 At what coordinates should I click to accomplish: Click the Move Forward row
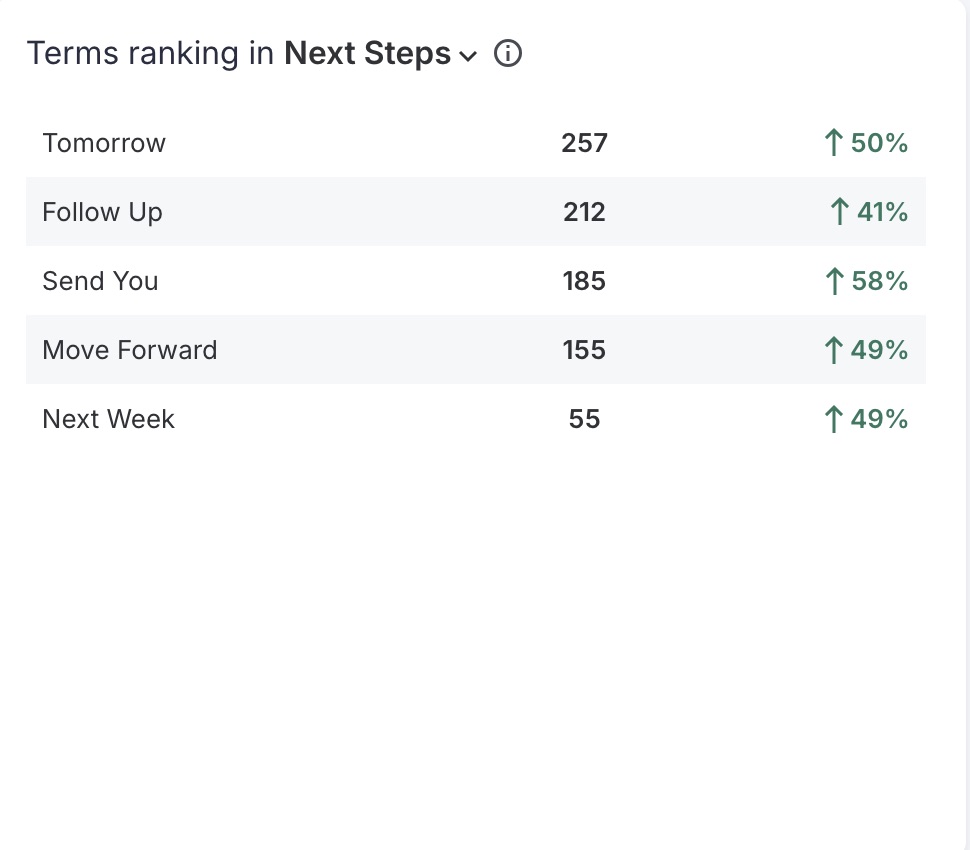129,350
